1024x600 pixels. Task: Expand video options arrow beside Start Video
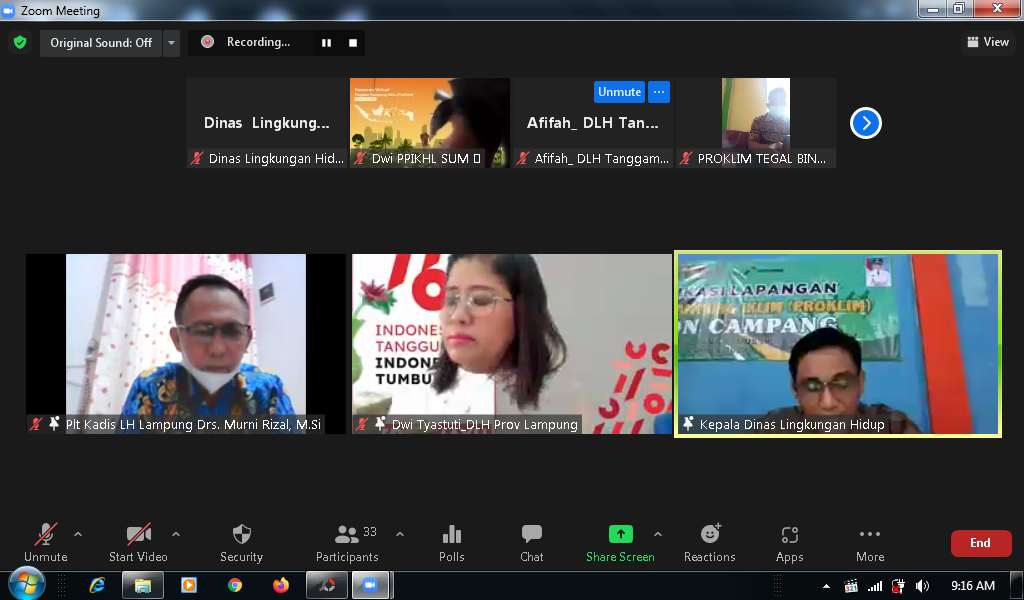point(176,534)
